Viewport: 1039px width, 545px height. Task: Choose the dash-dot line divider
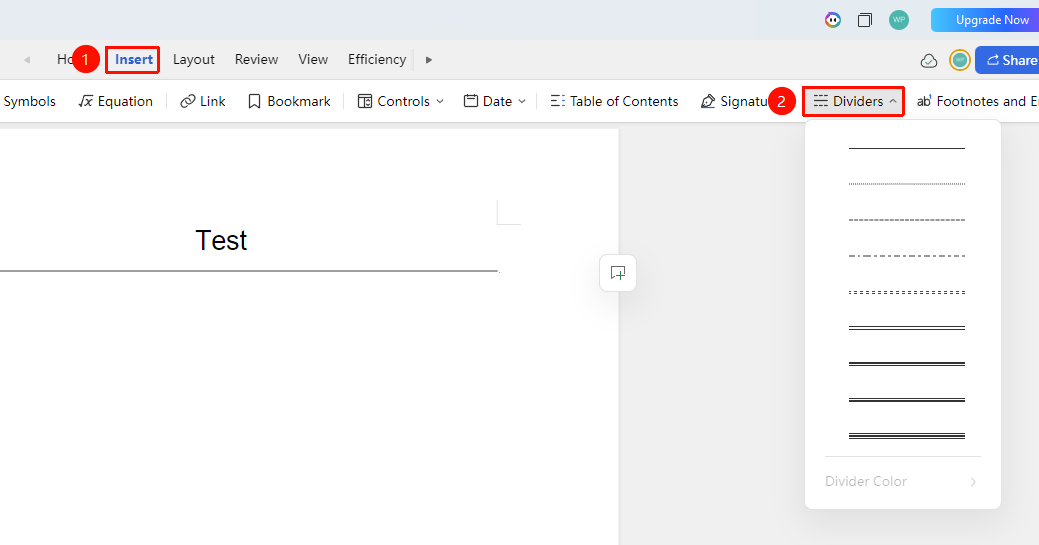pos(906,256)
